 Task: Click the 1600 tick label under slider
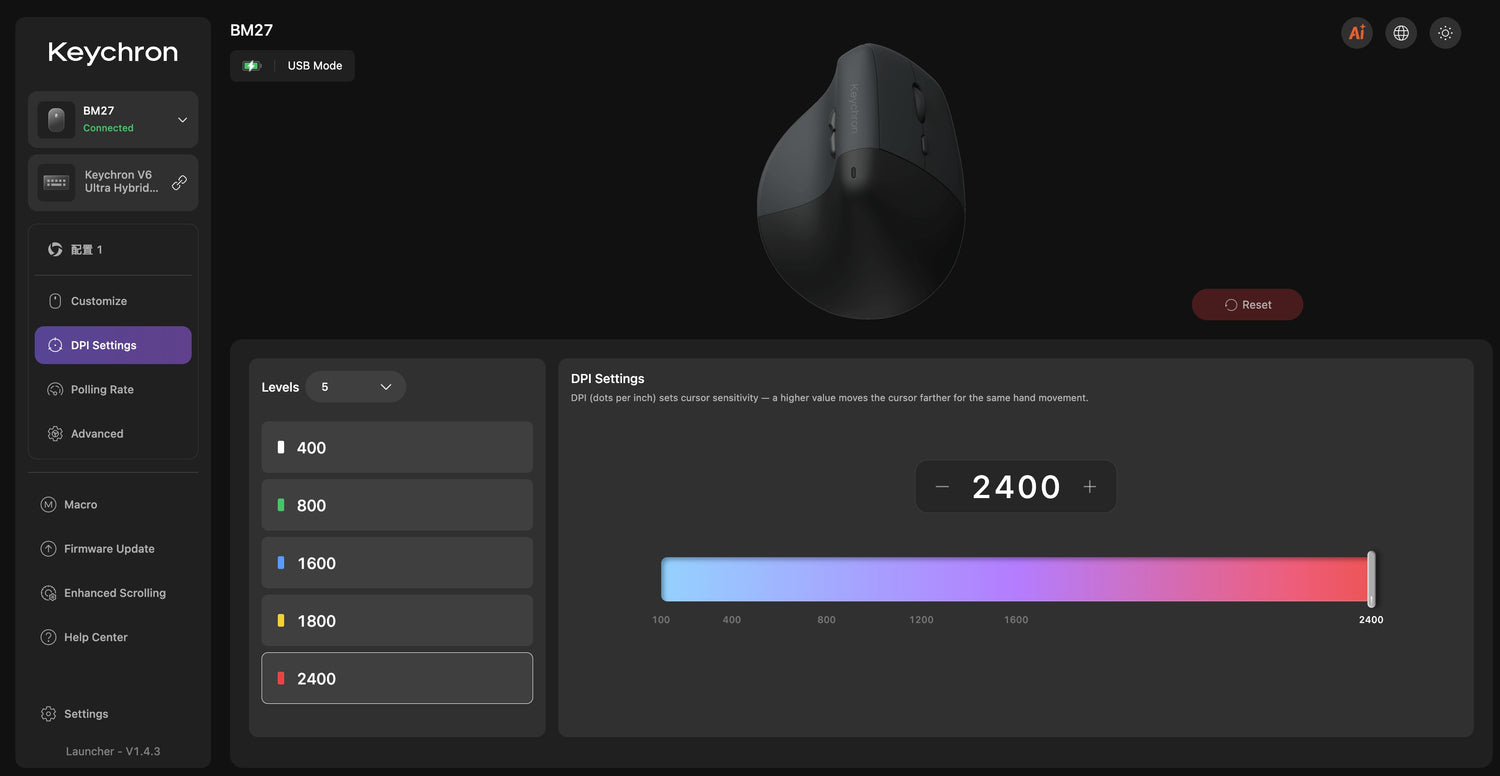click(x=1016, y=620)
